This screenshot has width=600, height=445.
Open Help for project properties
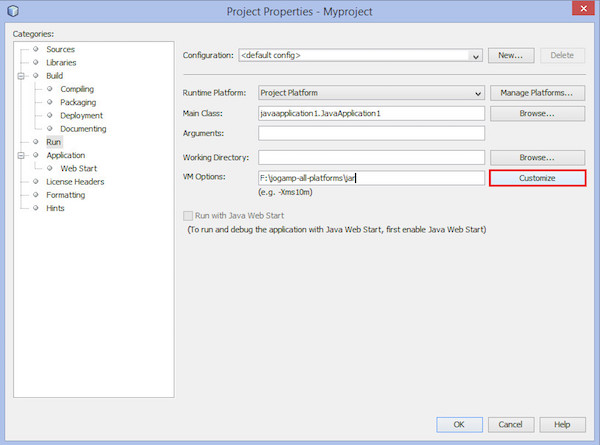pos(562,425)
